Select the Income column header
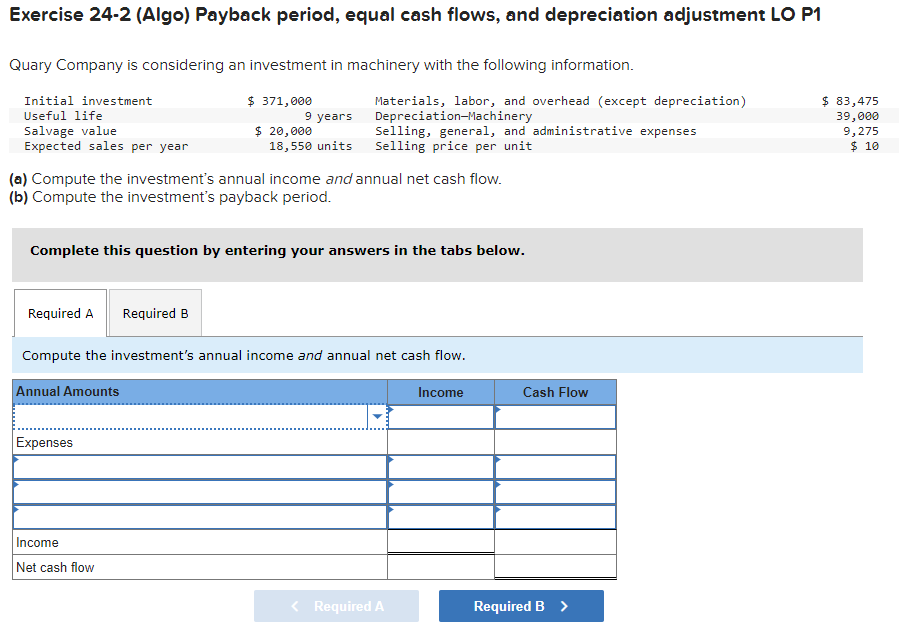The width and height of the screenshot is (917, 641). tap(440, 392)
